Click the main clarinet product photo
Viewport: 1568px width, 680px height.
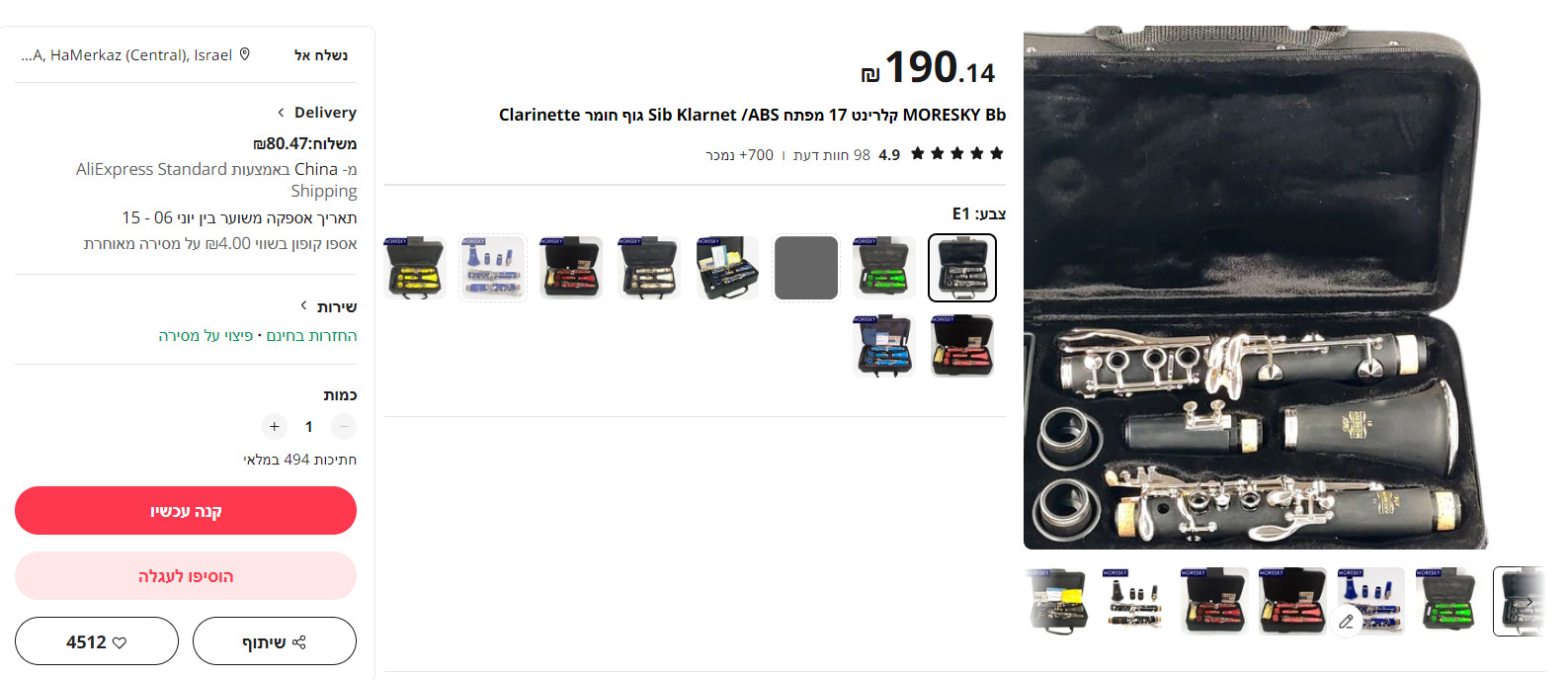click(1256, 288)
